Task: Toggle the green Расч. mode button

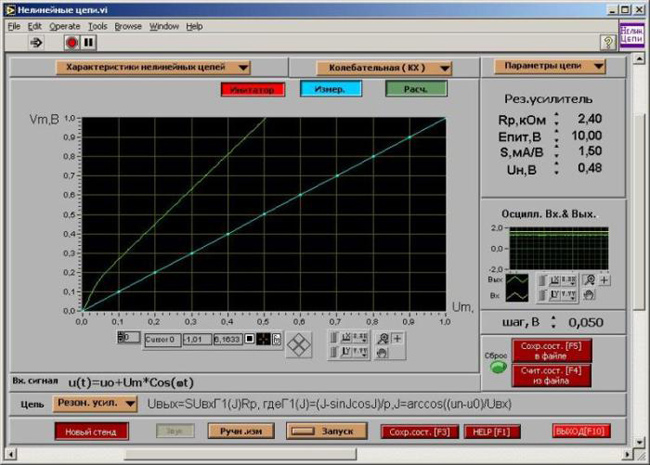Action: coord(416,89)
